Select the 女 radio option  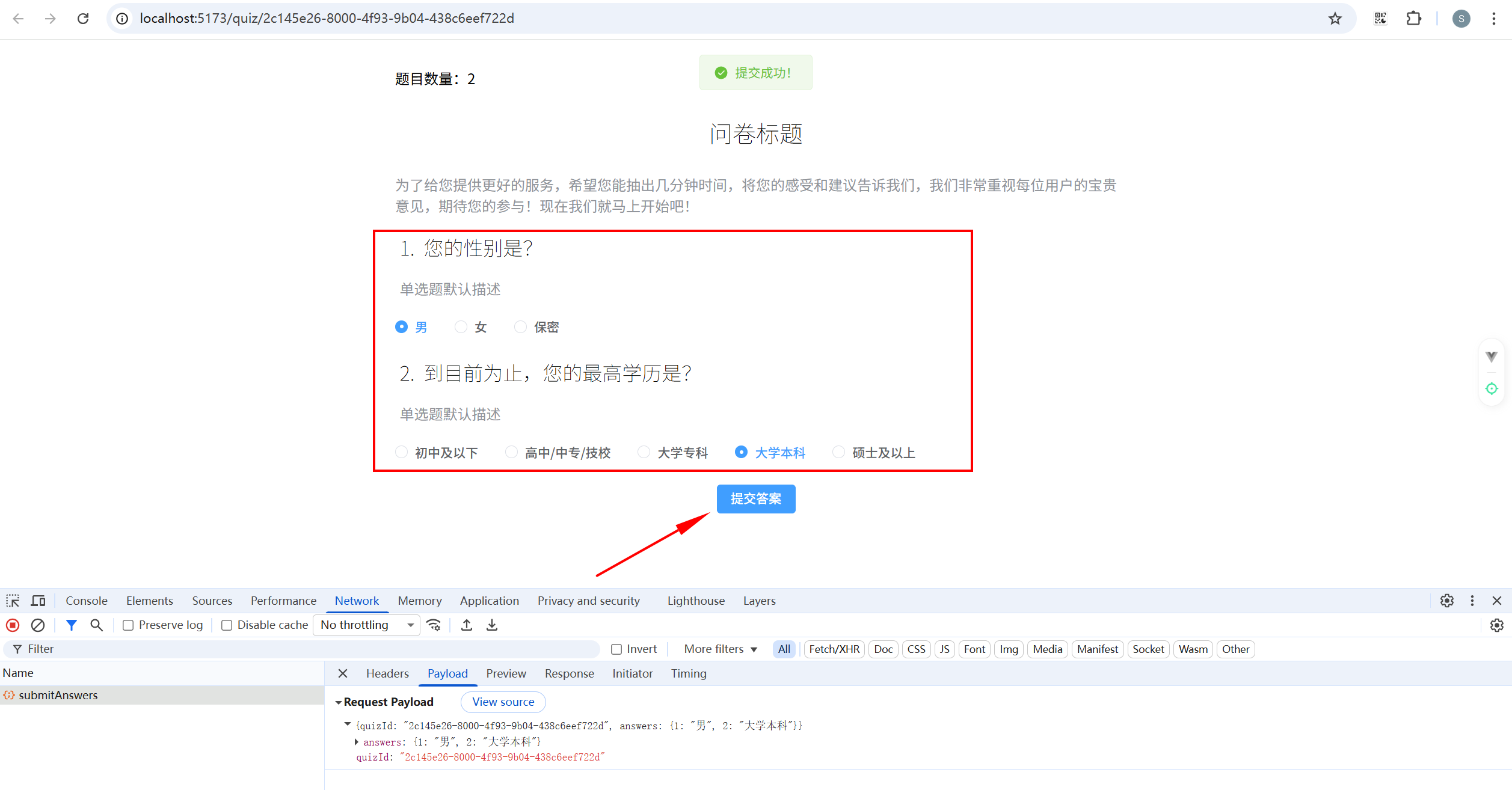461,326
